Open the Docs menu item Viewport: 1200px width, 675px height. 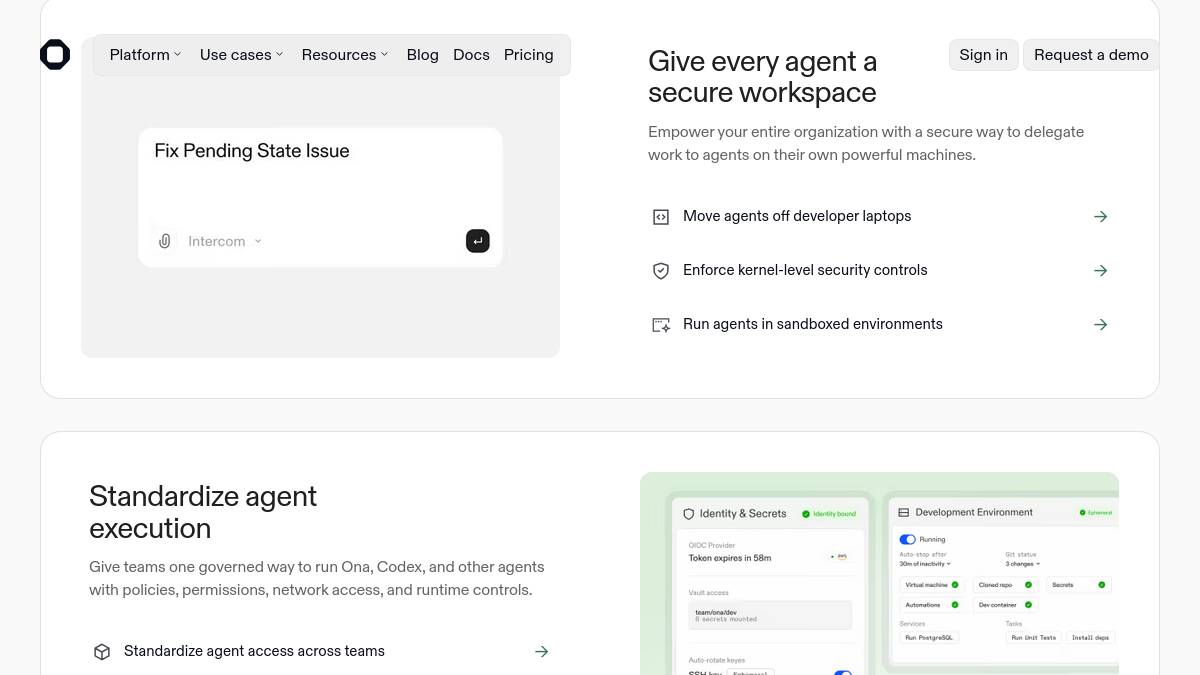tap(471, 55)
